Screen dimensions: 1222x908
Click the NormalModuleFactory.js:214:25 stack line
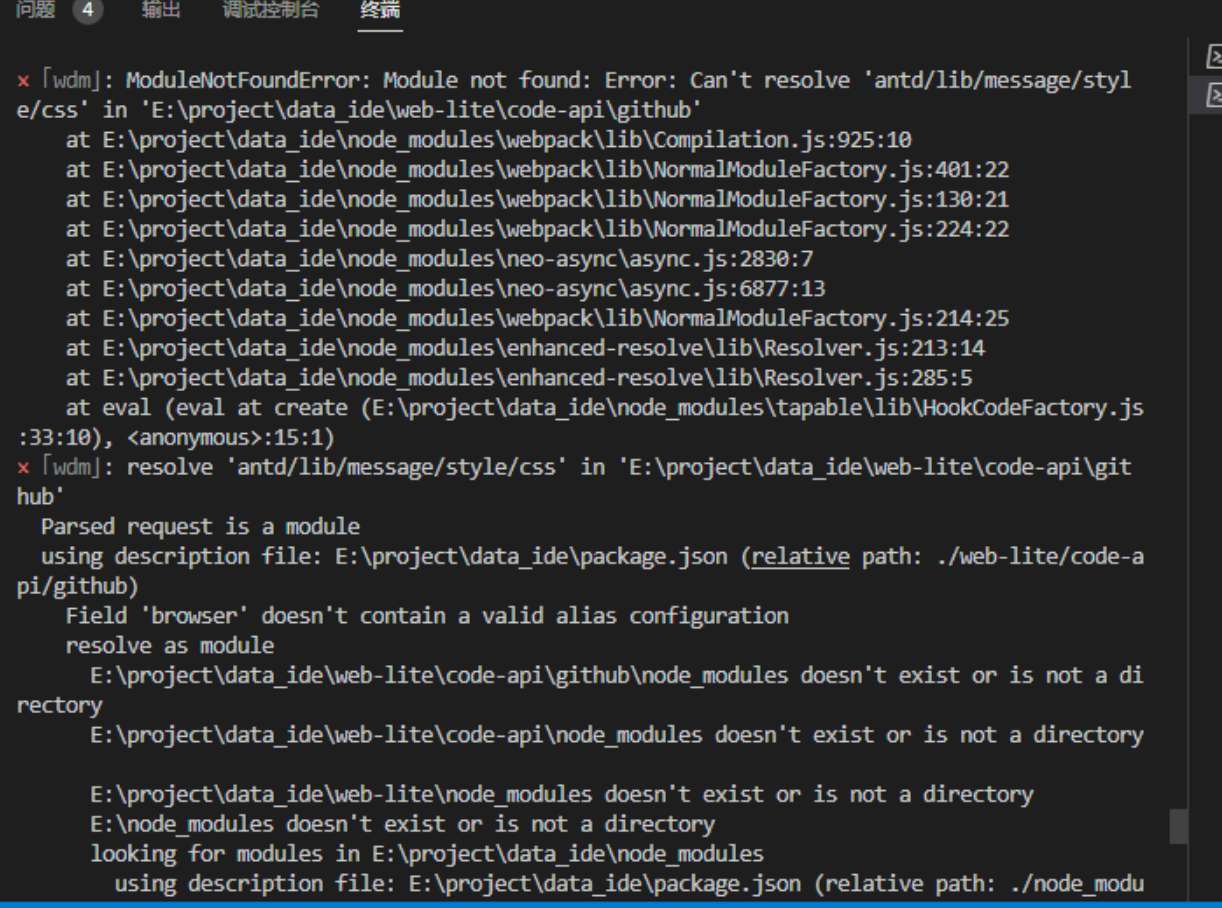pos(537,319)
